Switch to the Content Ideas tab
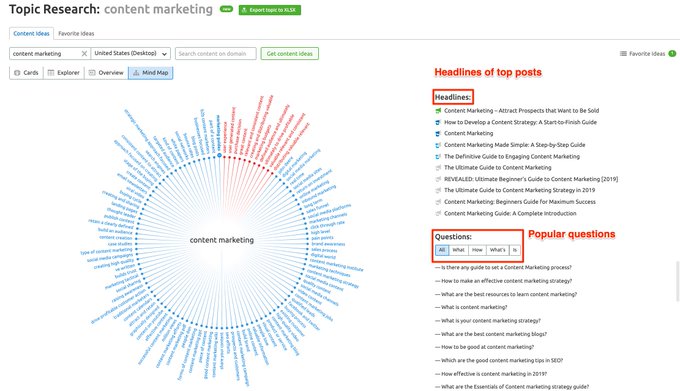Viewport: 680px width, 391px height. coord(31,33)
